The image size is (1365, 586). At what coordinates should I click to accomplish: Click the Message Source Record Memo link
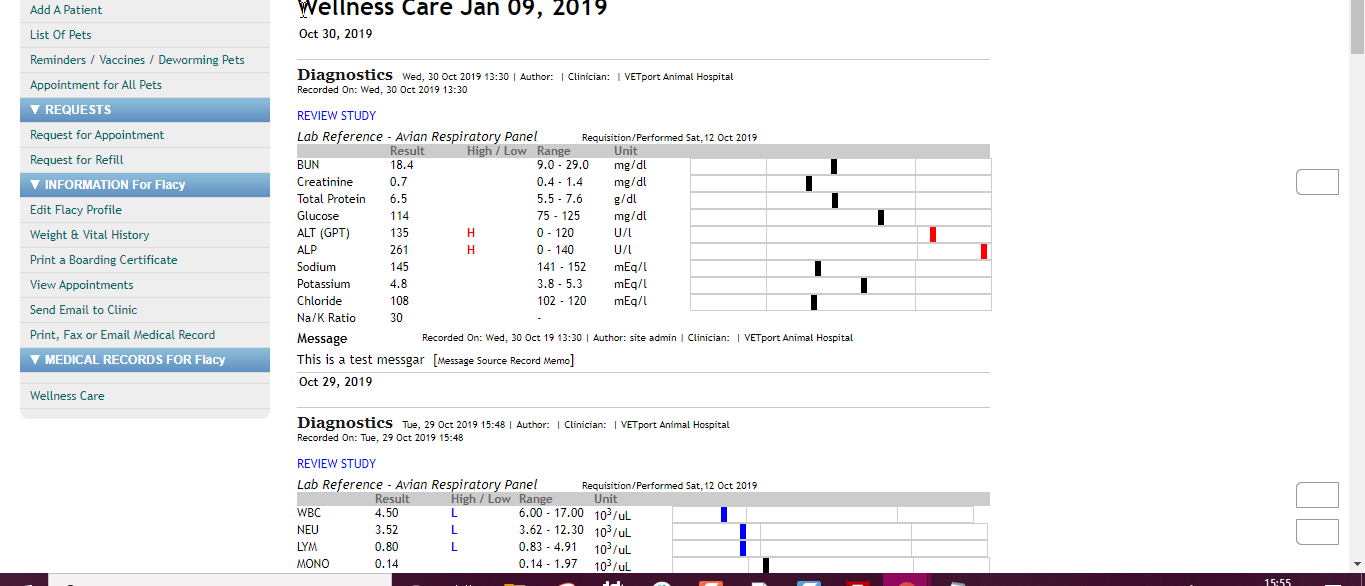point(504,361)
